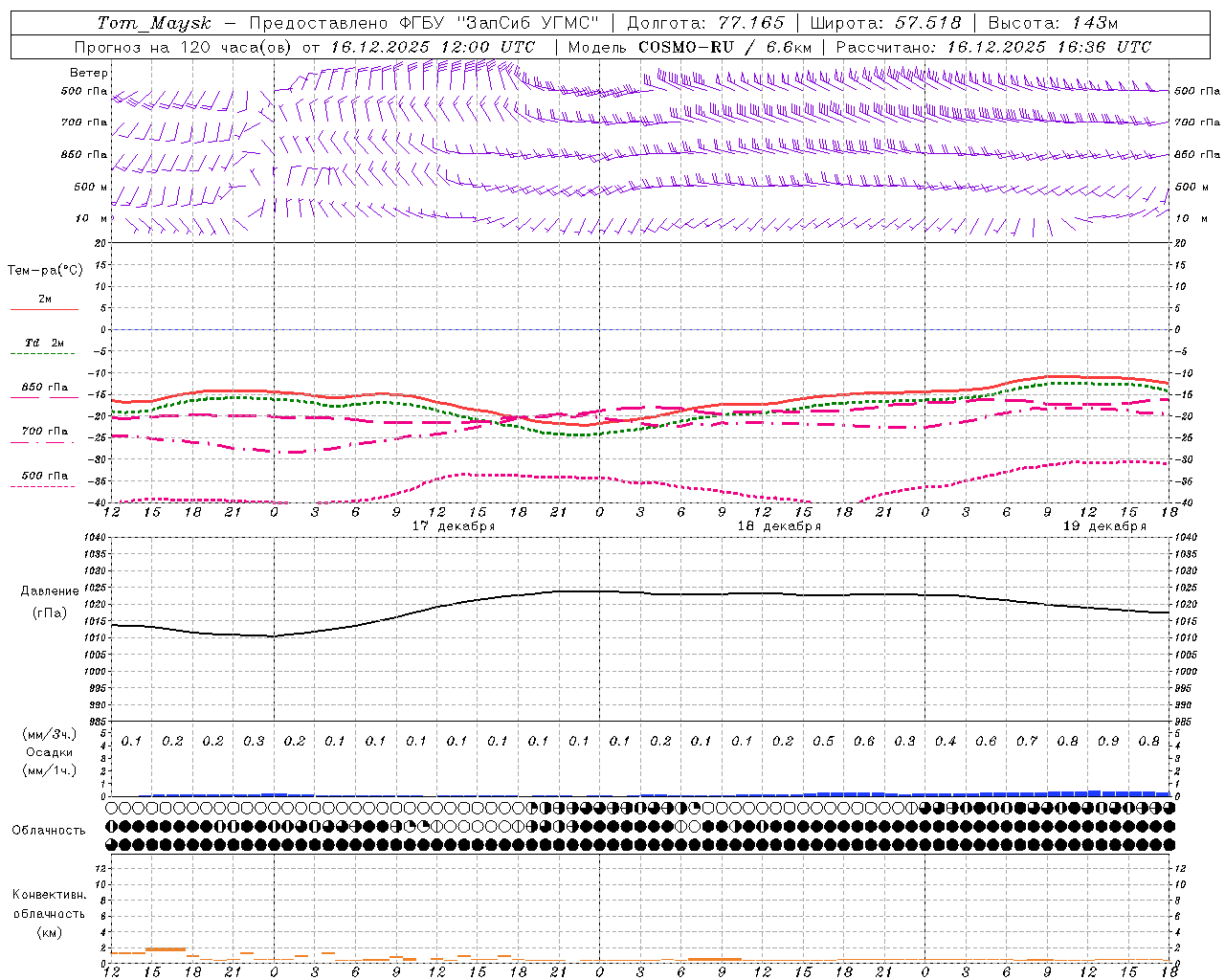Click the Высота: 143м elevation value
The height and width of the screenshot is (980, 1225).
point(1053,23)
